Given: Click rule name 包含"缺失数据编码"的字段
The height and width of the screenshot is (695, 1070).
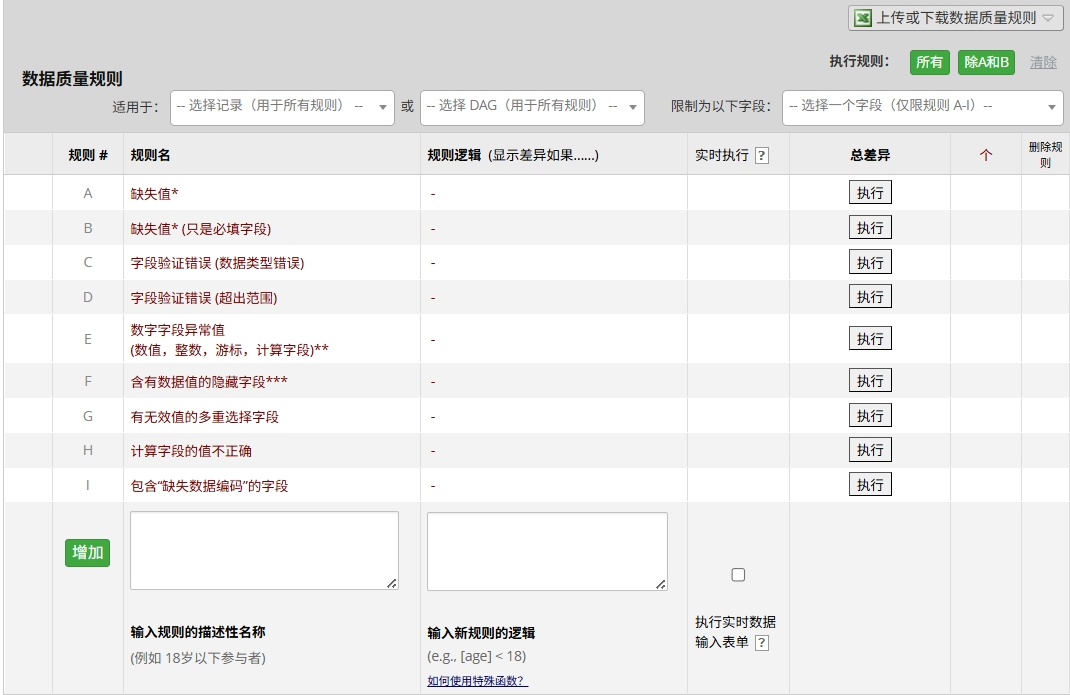Looking at the screenshot, I should [x=209, y=485].
